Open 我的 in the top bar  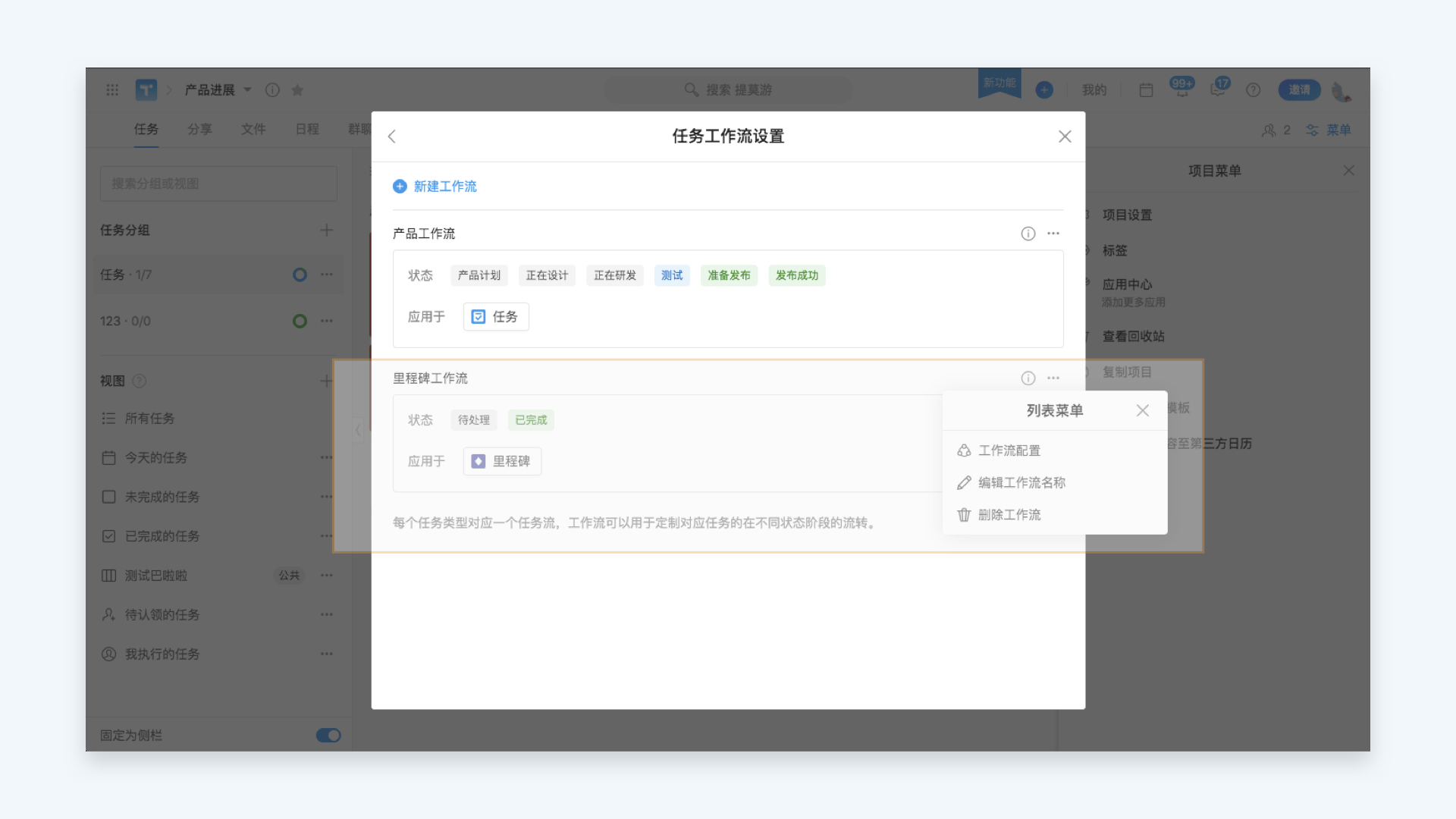(1094, 89)
